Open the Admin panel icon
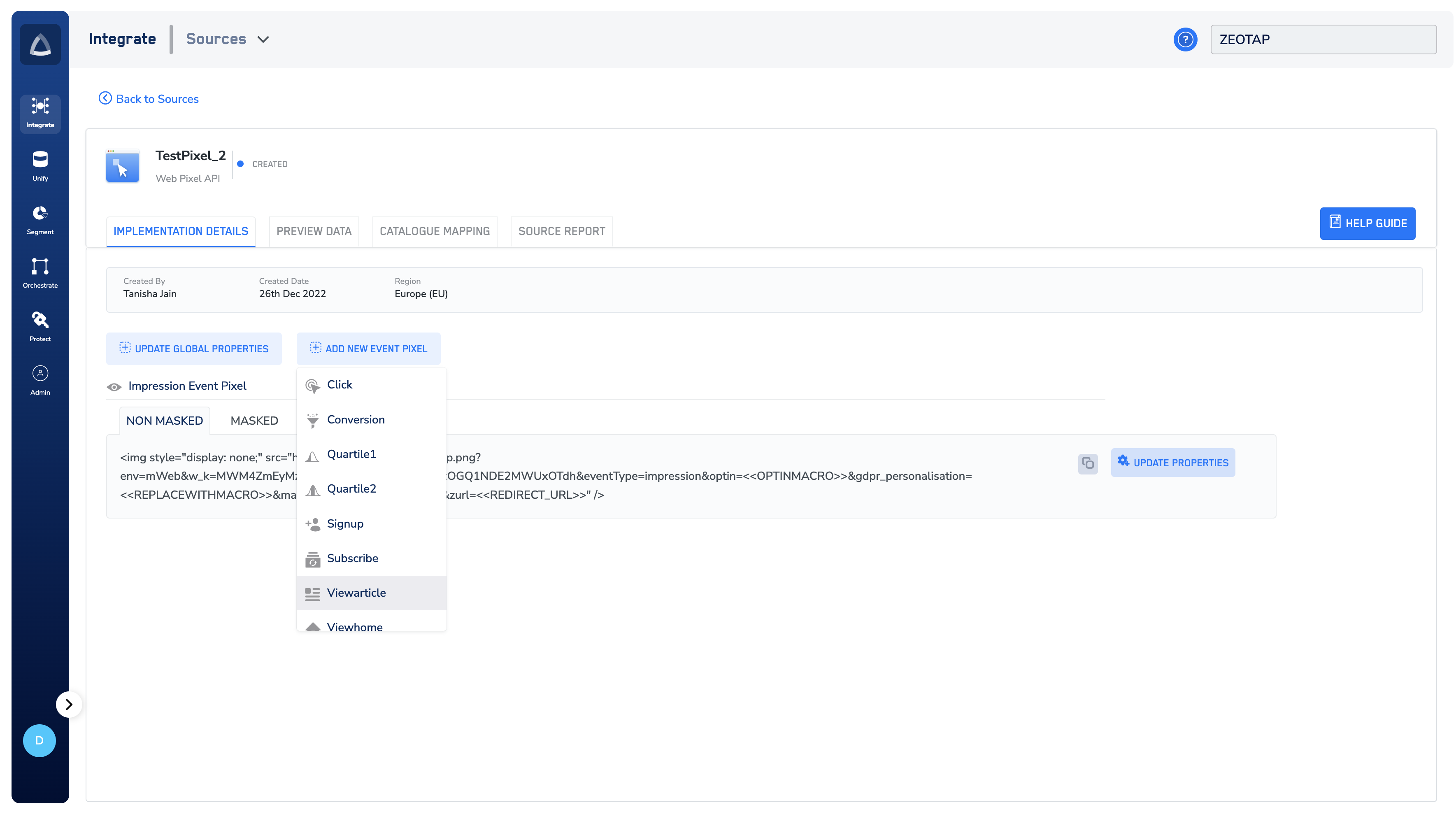1456x814 pixels. pos(40,379)
